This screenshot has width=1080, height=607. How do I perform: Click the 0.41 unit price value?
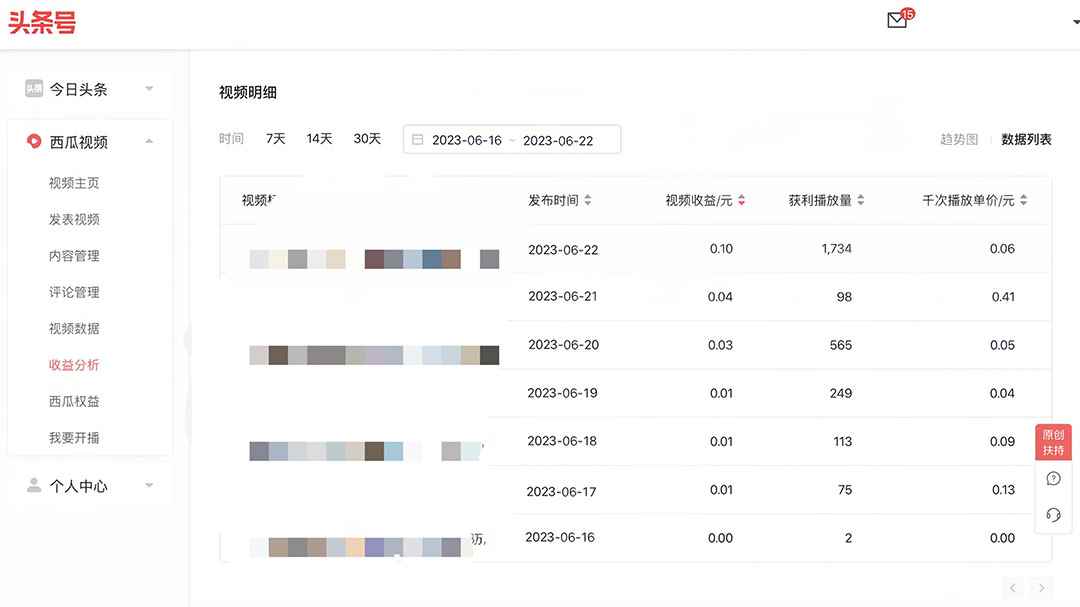click(x=1003, y=296)
